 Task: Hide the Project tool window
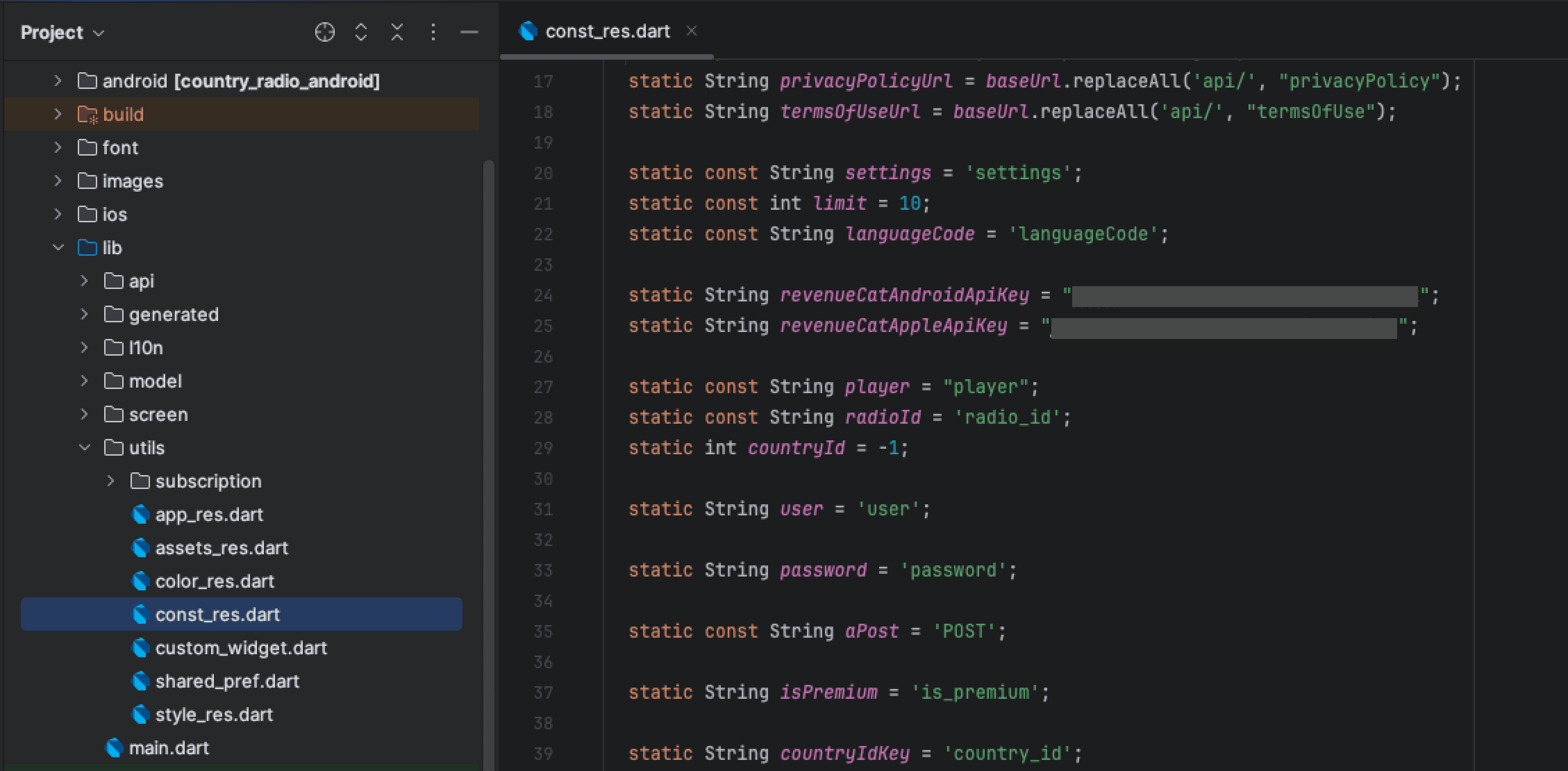coord(469,31)
